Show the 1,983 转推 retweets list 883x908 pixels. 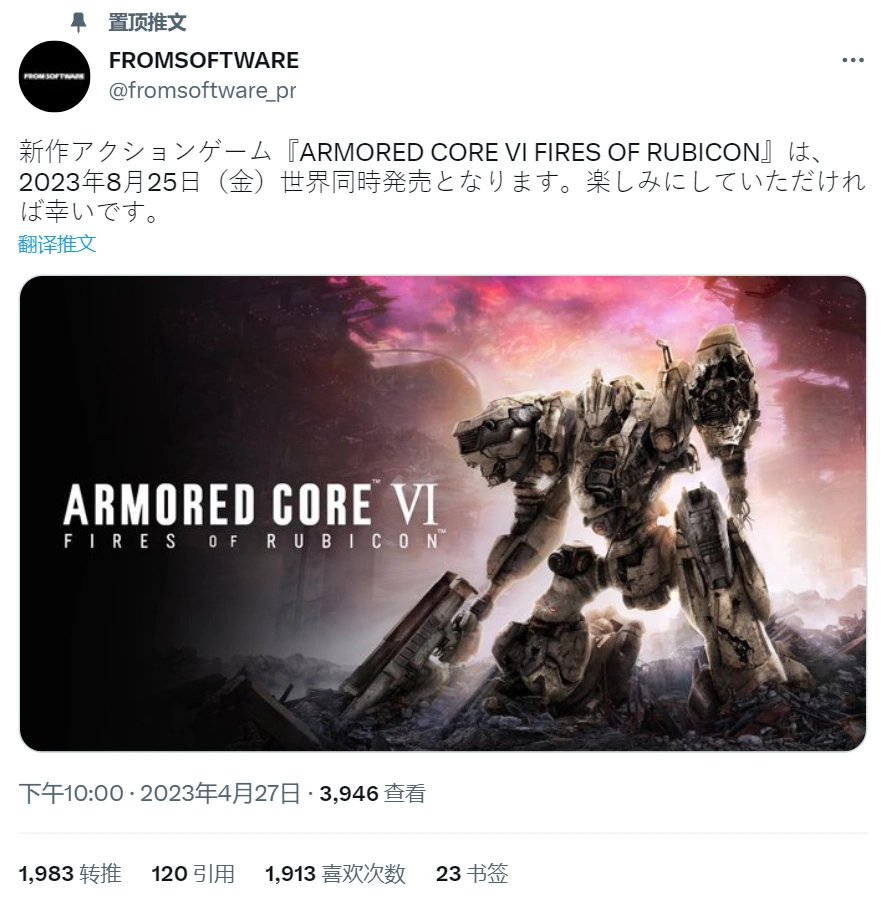click(x=70, y=873)
